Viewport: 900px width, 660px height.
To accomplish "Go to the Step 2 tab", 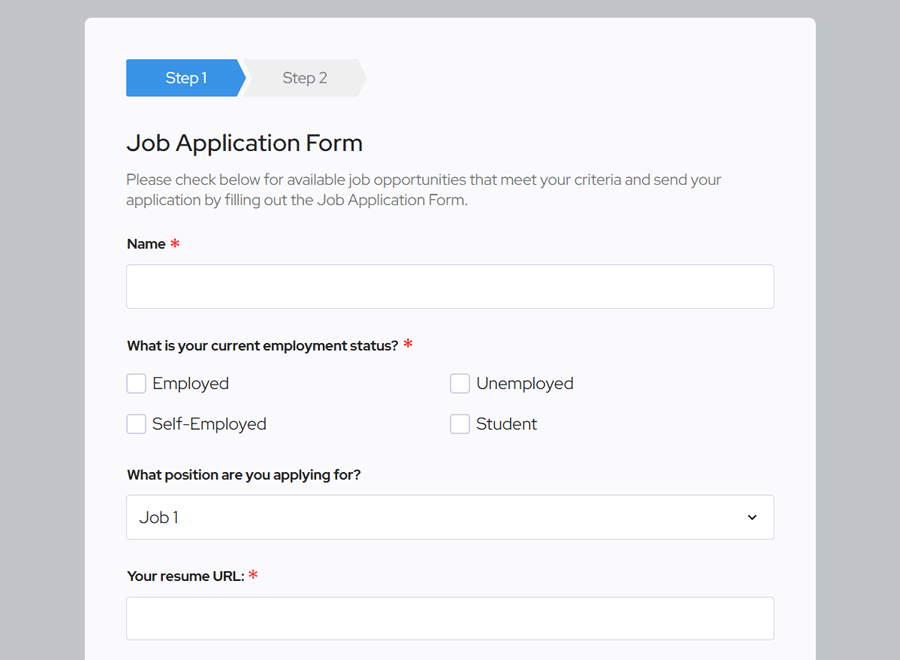I will 304,78.
